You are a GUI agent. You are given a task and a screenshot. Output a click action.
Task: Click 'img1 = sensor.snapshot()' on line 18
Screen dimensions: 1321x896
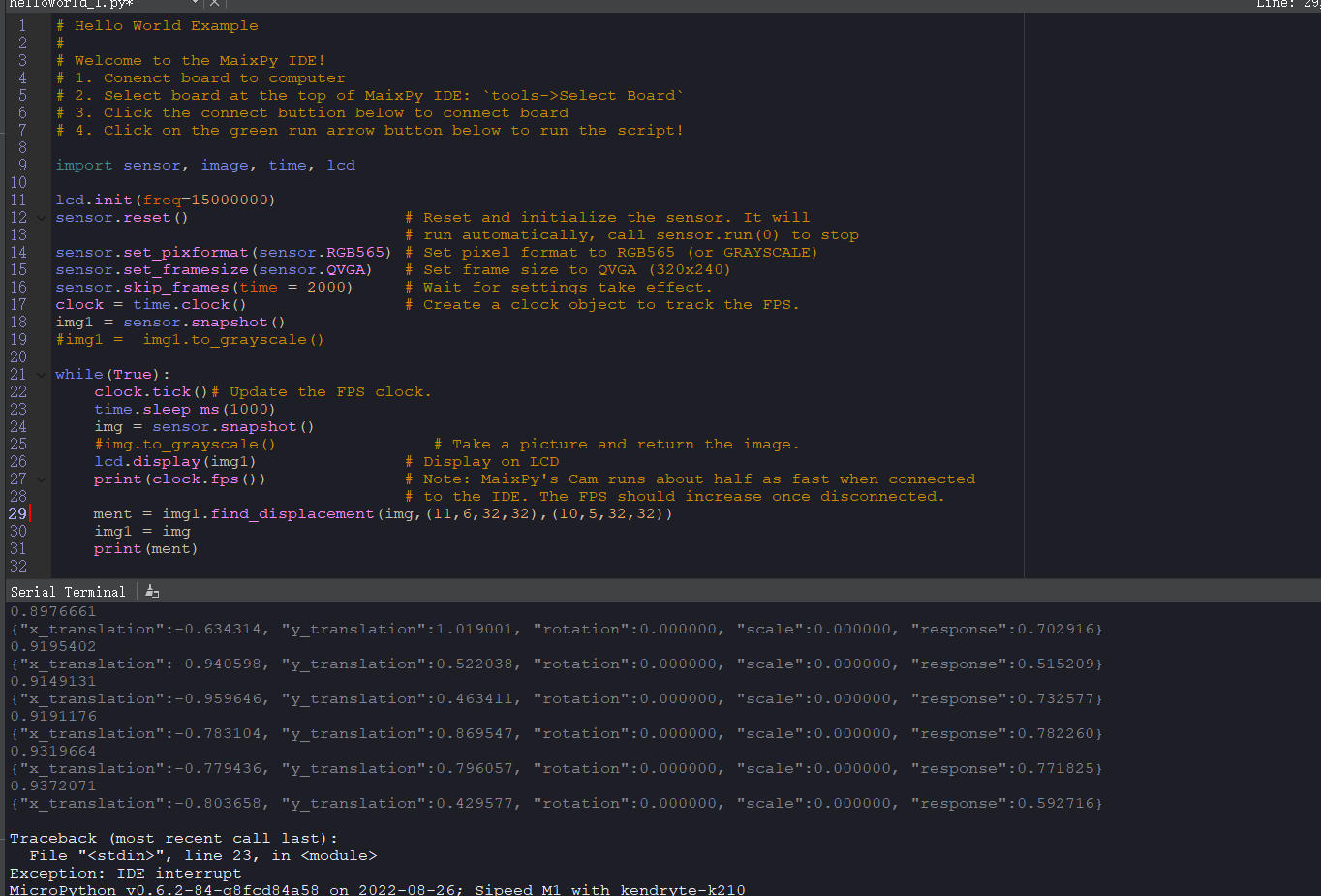click(x=170, y=323)
